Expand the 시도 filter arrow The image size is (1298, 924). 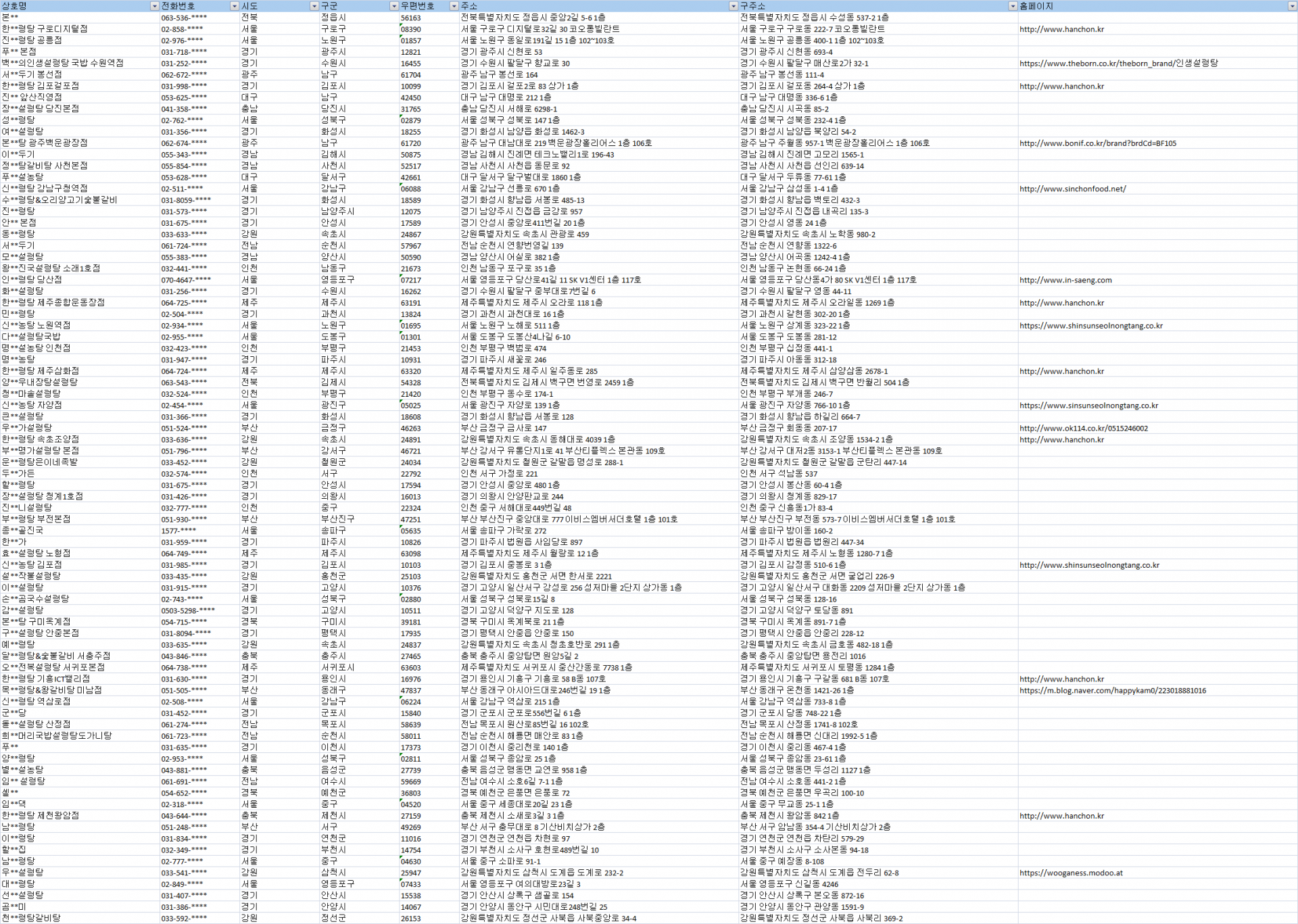pyautogui.click(x=314, y=6)
